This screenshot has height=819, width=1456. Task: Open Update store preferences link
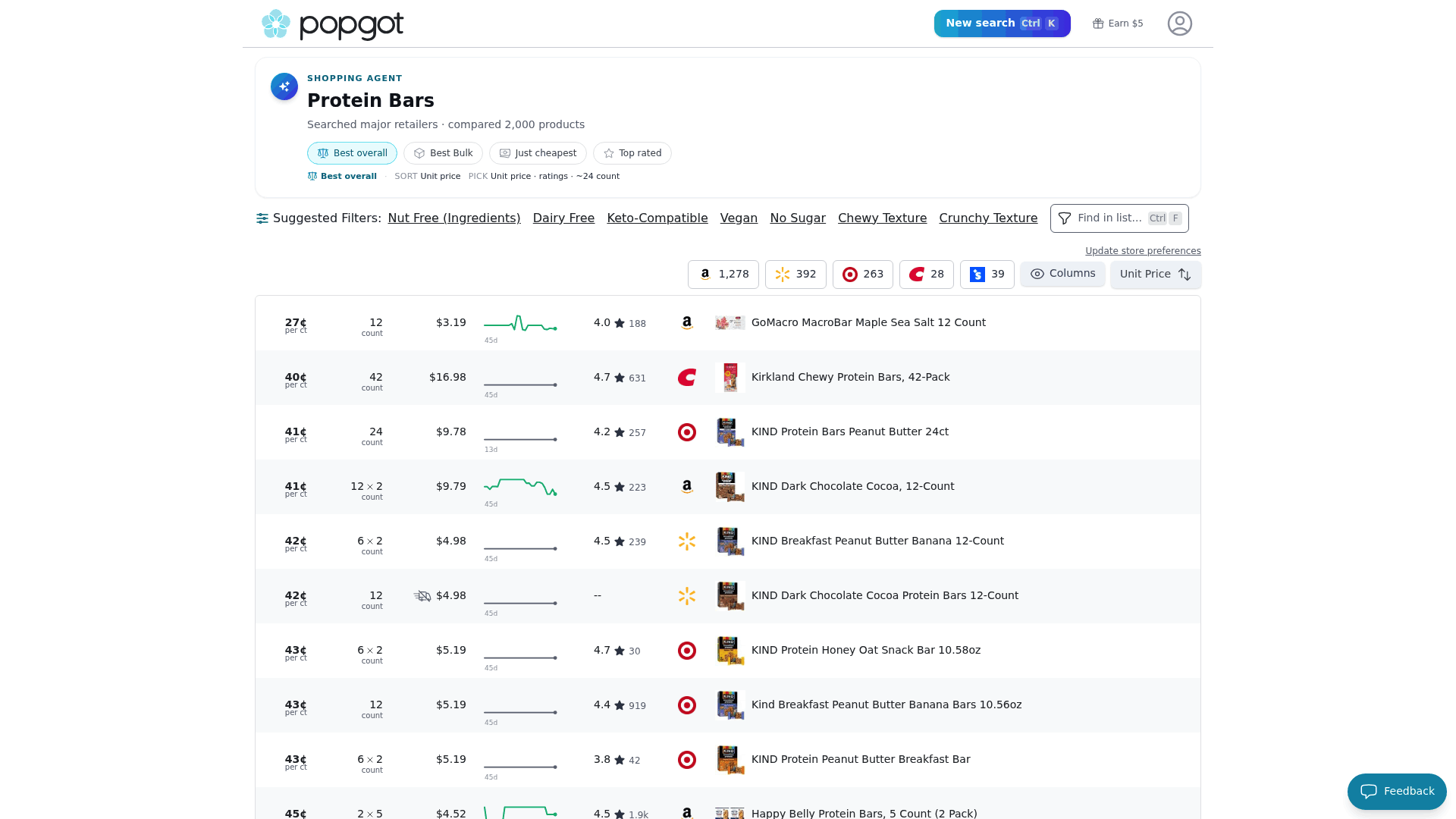pos(1143,251)
